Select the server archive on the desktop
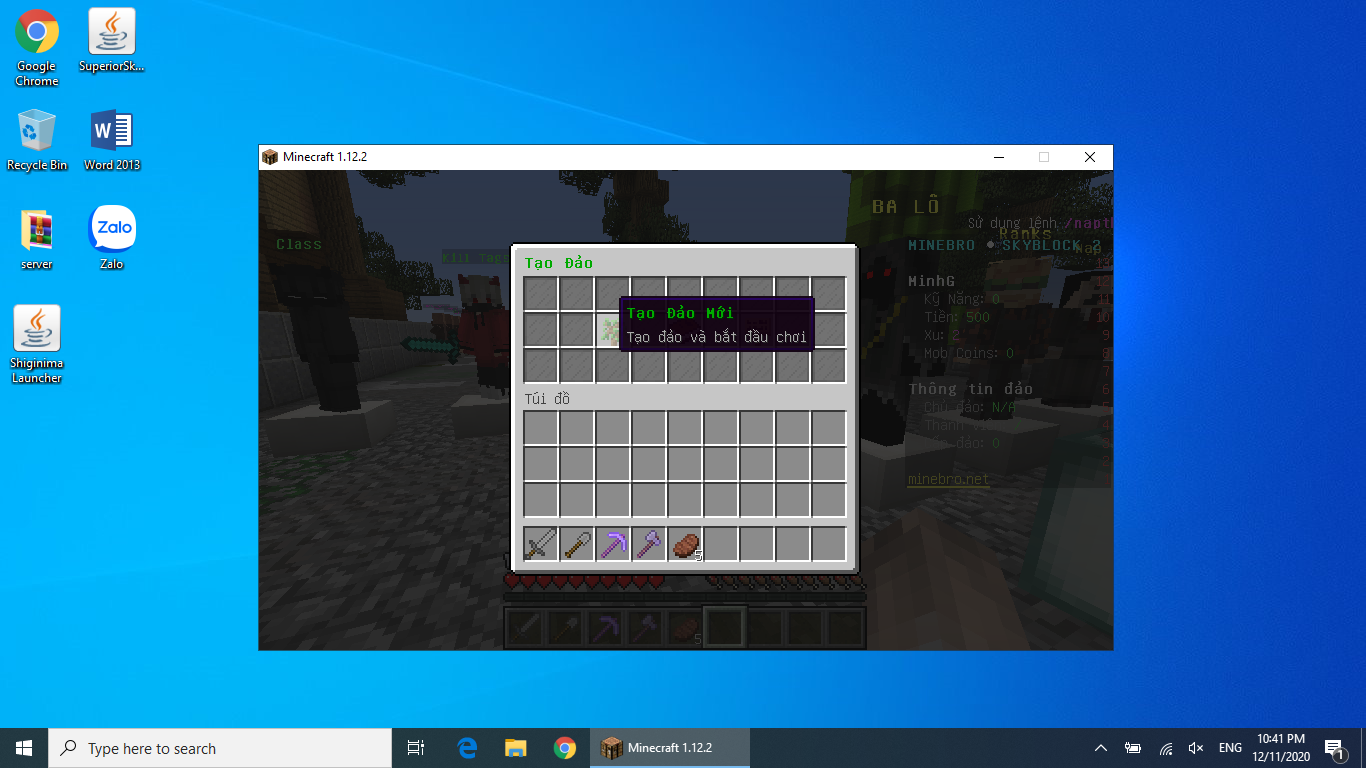The image size is (1366, 768). pos(37,240)
